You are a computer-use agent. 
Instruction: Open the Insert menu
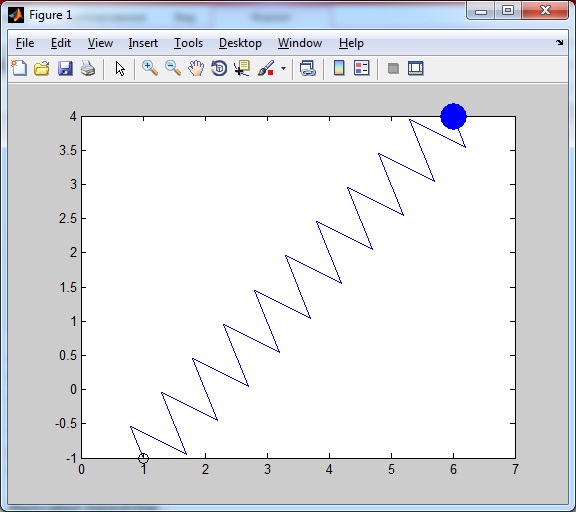click(x=143, y=43)
